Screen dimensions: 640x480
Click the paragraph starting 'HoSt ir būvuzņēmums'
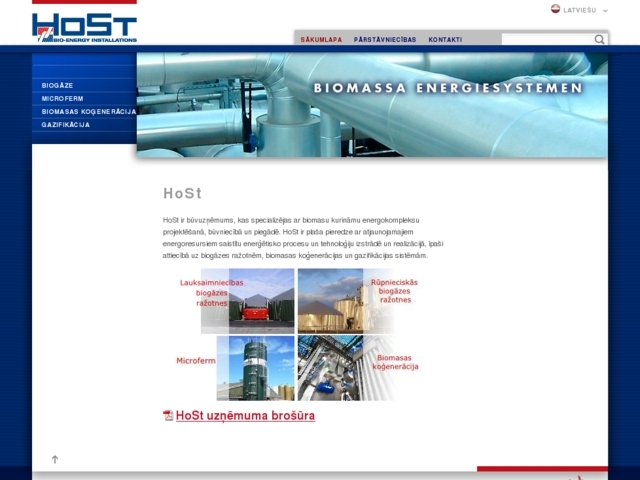pos(303,238)
